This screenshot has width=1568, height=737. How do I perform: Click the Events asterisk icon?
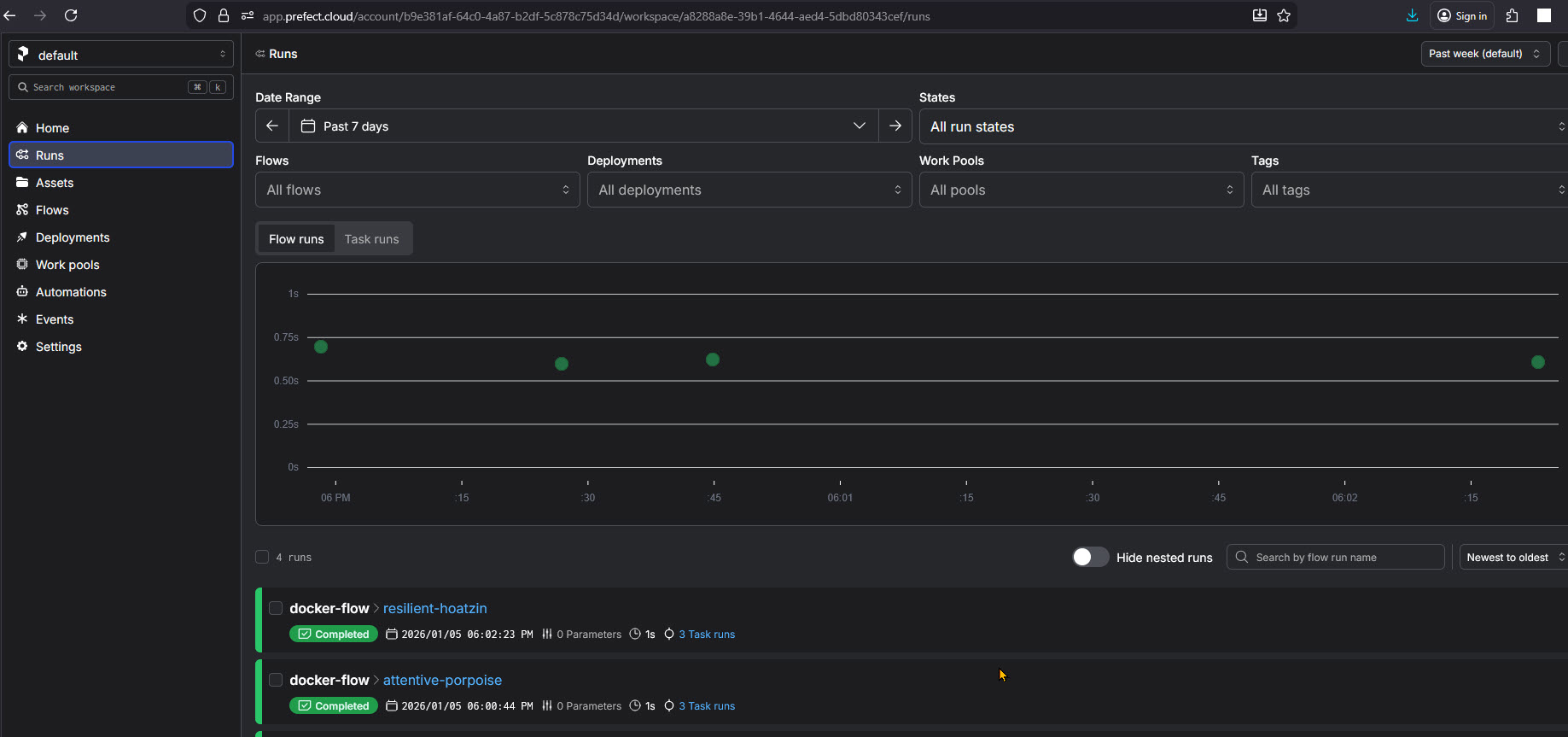(22, 319)
